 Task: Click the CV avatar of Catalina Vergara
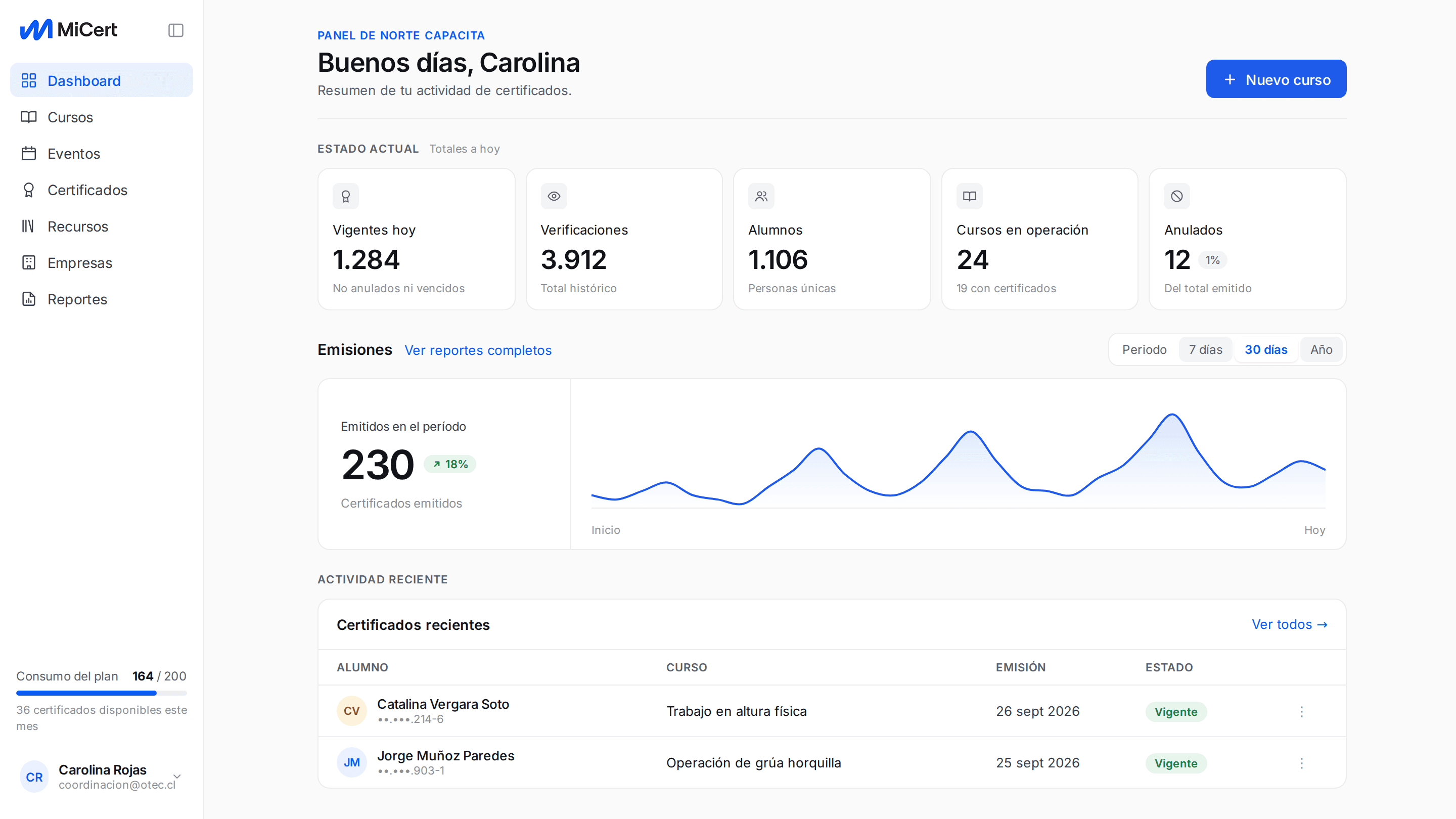pyautogui.click(x=351, y=710)
